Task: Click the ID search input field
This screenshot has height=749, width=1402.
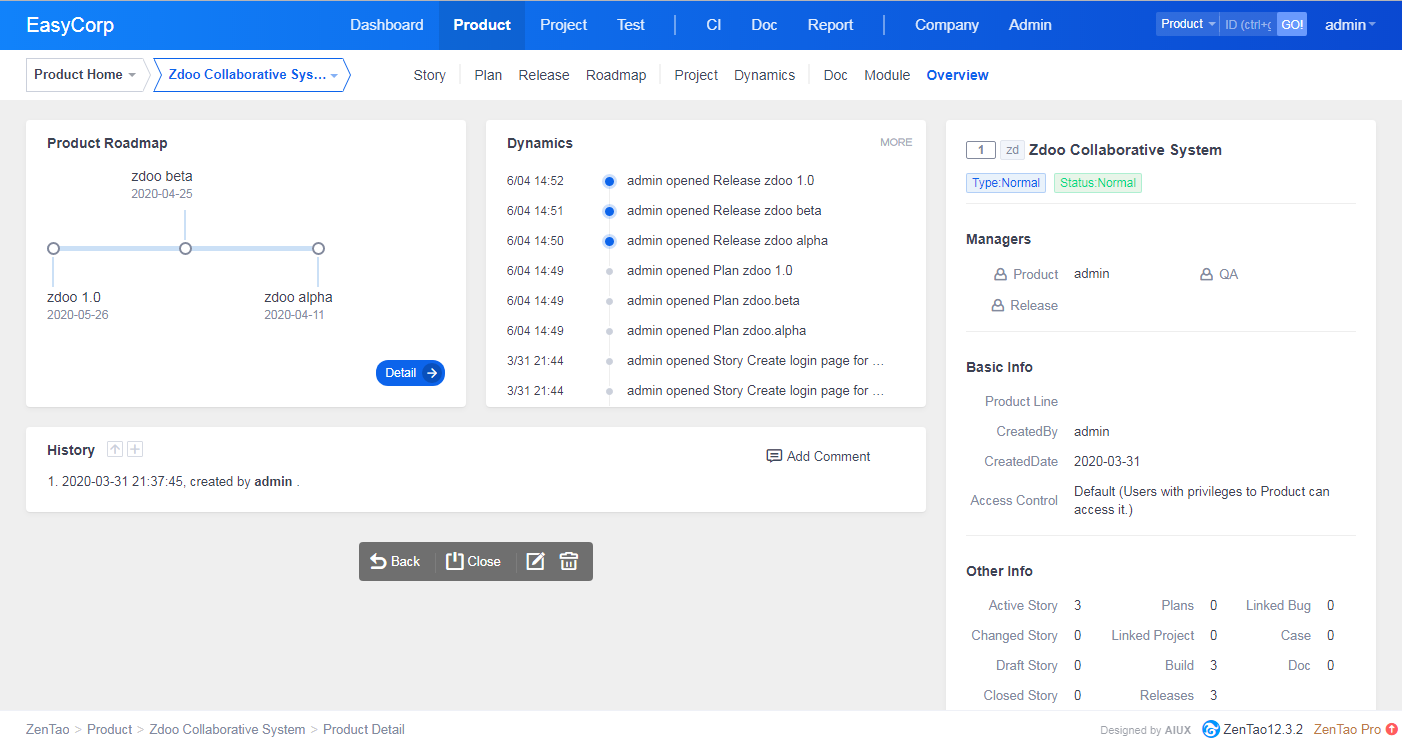Action: [1248, 24]
